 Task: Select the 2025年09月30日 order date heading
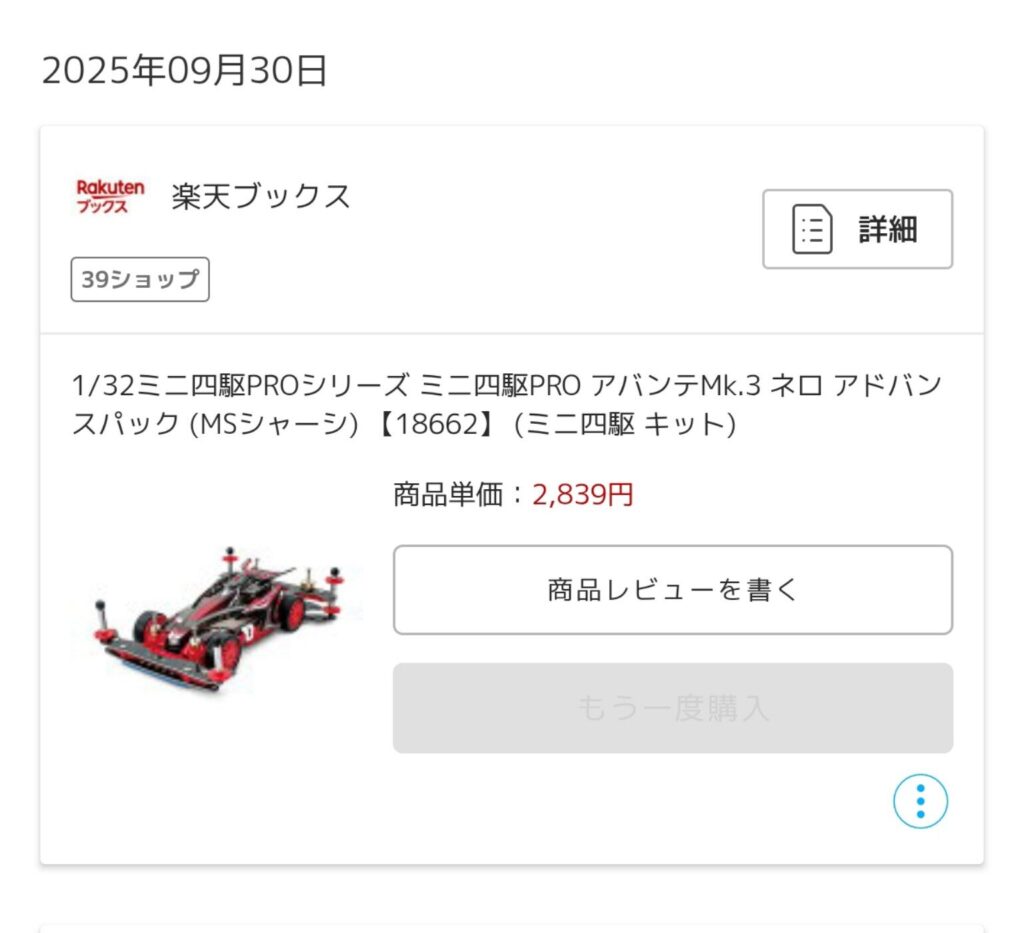click(184, 70)
